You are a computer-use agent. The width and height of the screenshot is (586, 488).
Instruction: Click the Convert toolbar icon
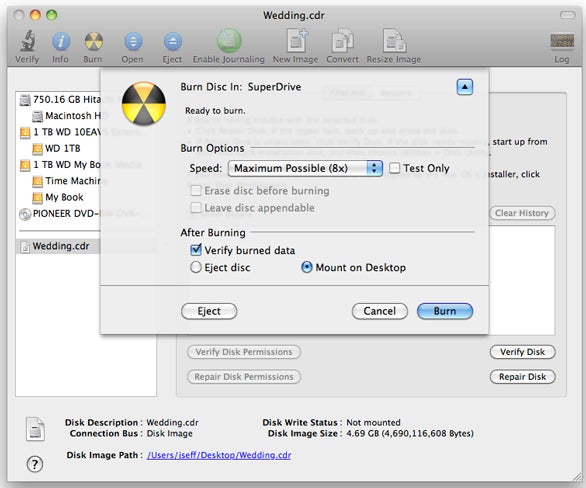click(342, 40)
